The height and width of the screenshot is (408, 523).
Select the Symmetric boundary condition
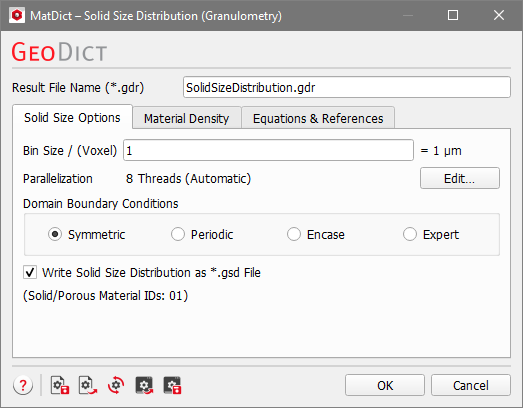click(55, 234)
